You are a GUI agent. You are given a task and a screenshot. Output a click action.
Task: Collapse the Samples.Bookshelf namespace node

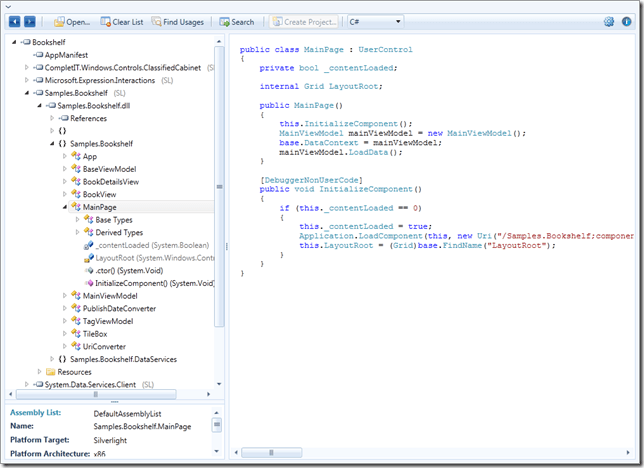coord(52,144)
